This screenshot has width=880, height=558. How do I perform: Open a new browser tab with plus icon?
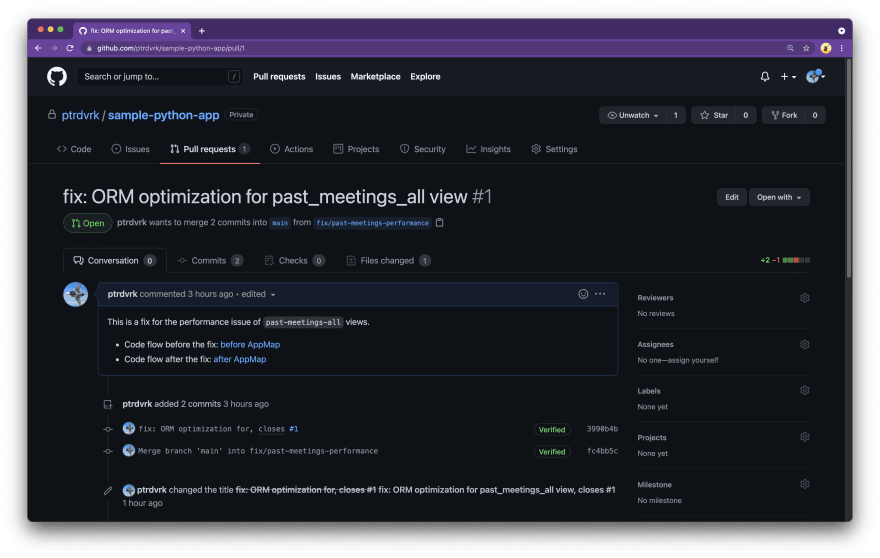(201, 31)
